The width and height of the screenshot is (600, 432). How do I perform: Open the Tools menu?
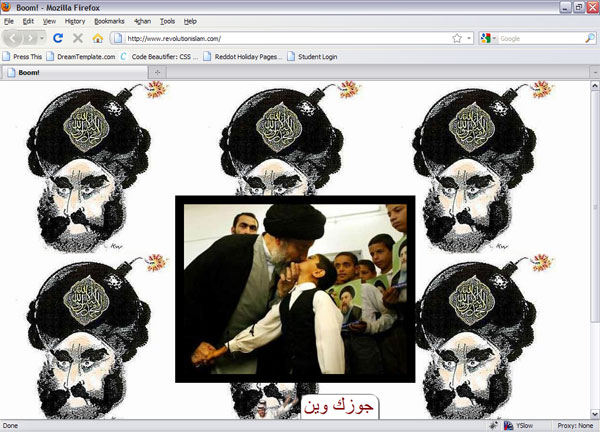click(x=167, y=20)
